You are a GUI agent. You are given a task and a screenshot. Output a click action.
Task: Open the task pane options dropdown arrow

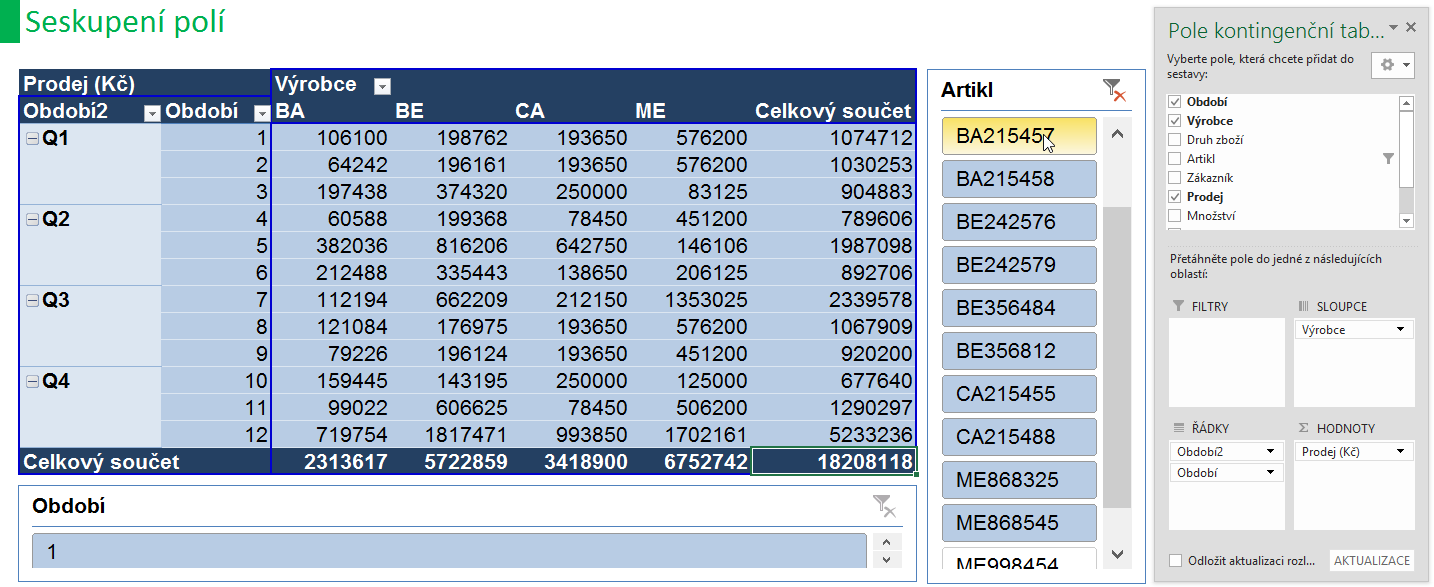pos(1394,29)
